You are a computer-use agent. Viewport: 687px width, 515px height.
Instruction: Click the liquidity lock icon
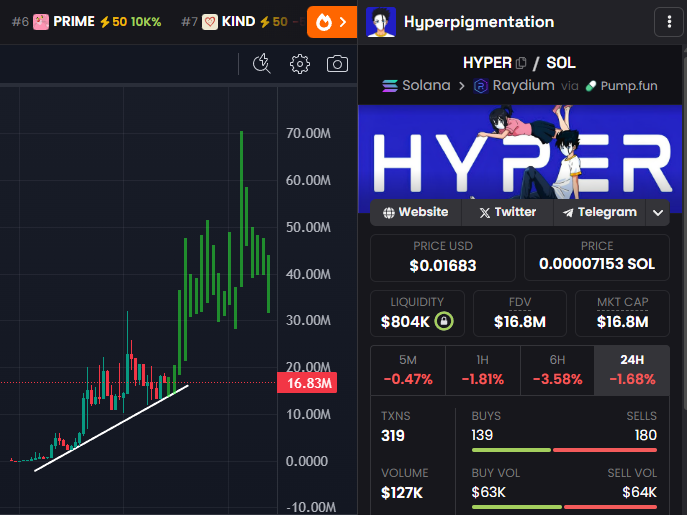point(444,321)
